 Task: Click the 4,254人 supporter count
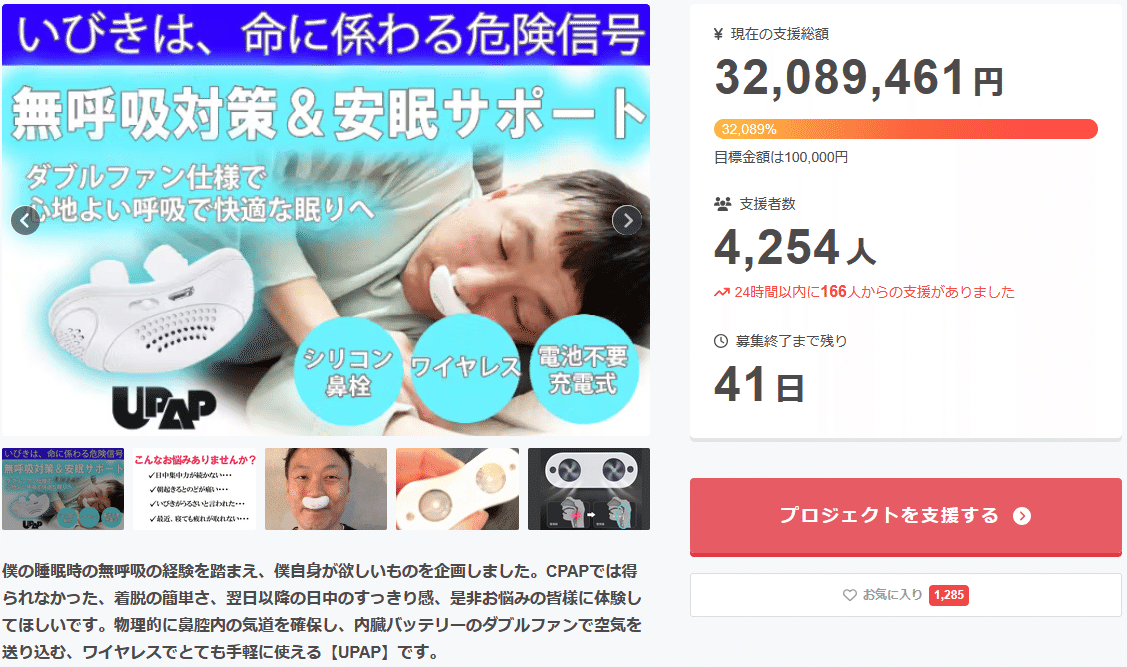coord(795,247)
